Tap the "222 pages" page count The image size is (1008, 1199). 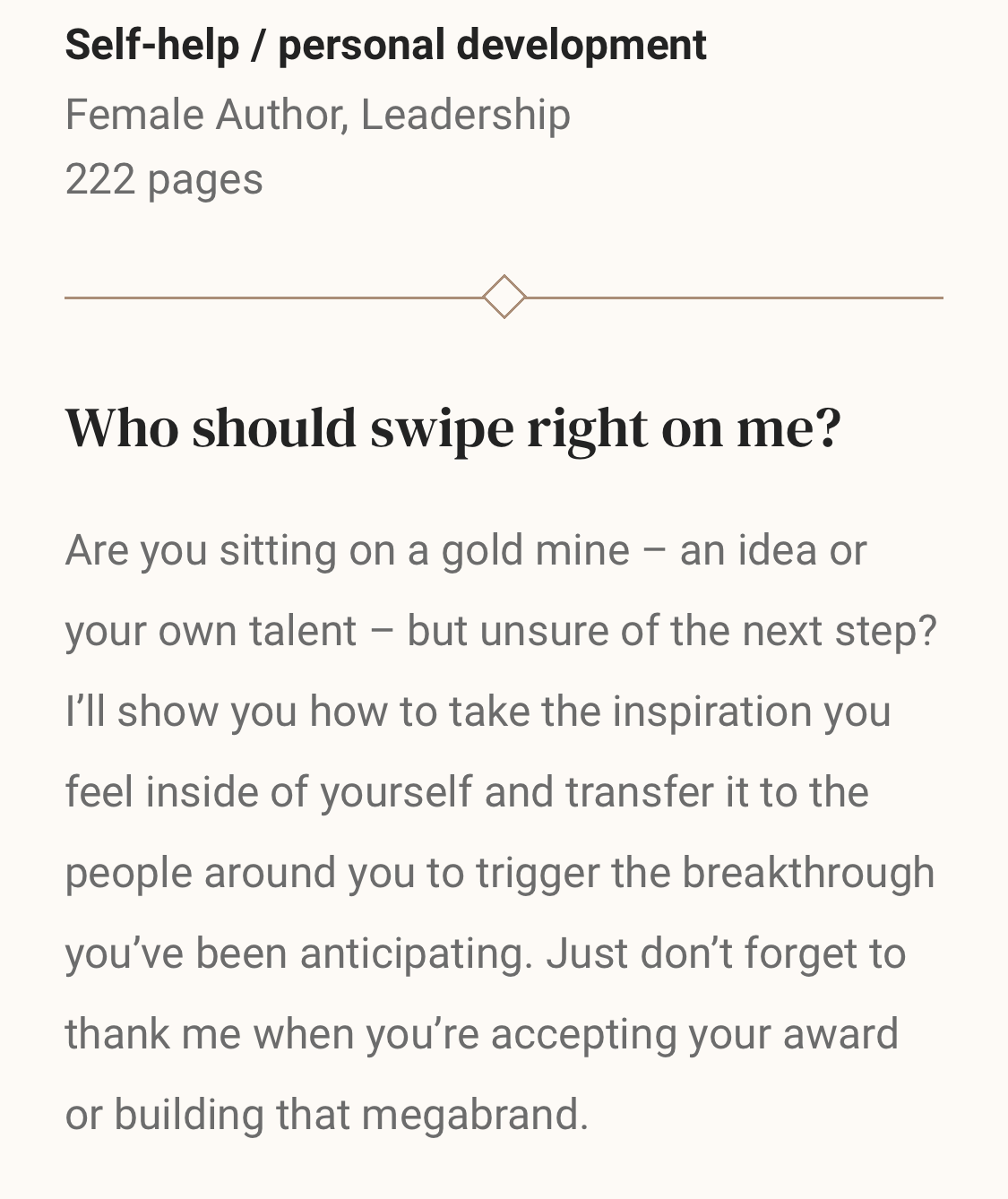(164, 178)
